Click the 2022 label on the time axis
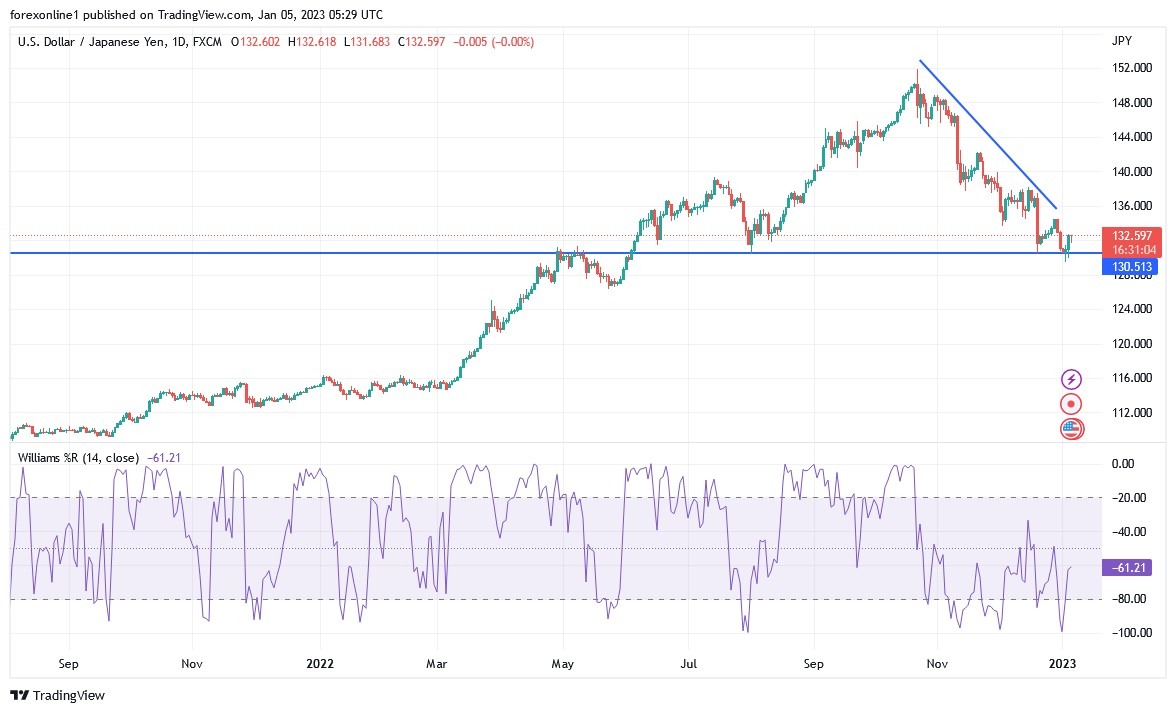 tap(319, 663)
